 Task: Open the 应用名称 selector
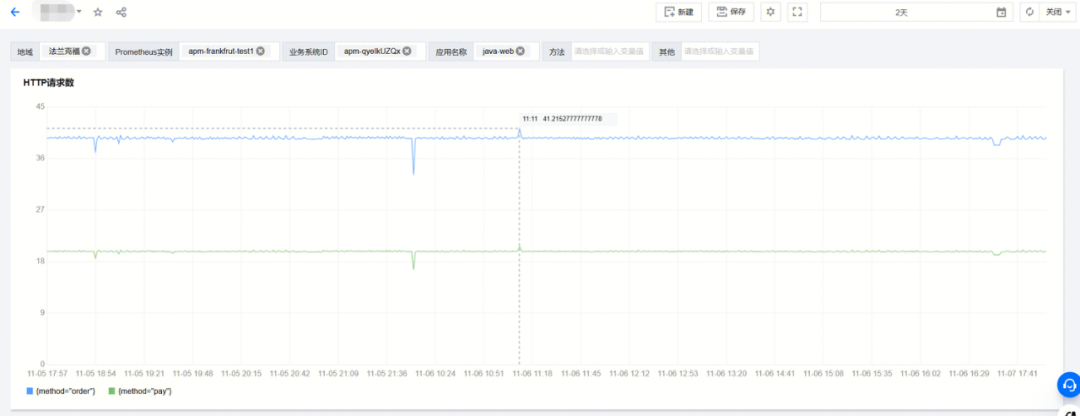coord(506,52)
